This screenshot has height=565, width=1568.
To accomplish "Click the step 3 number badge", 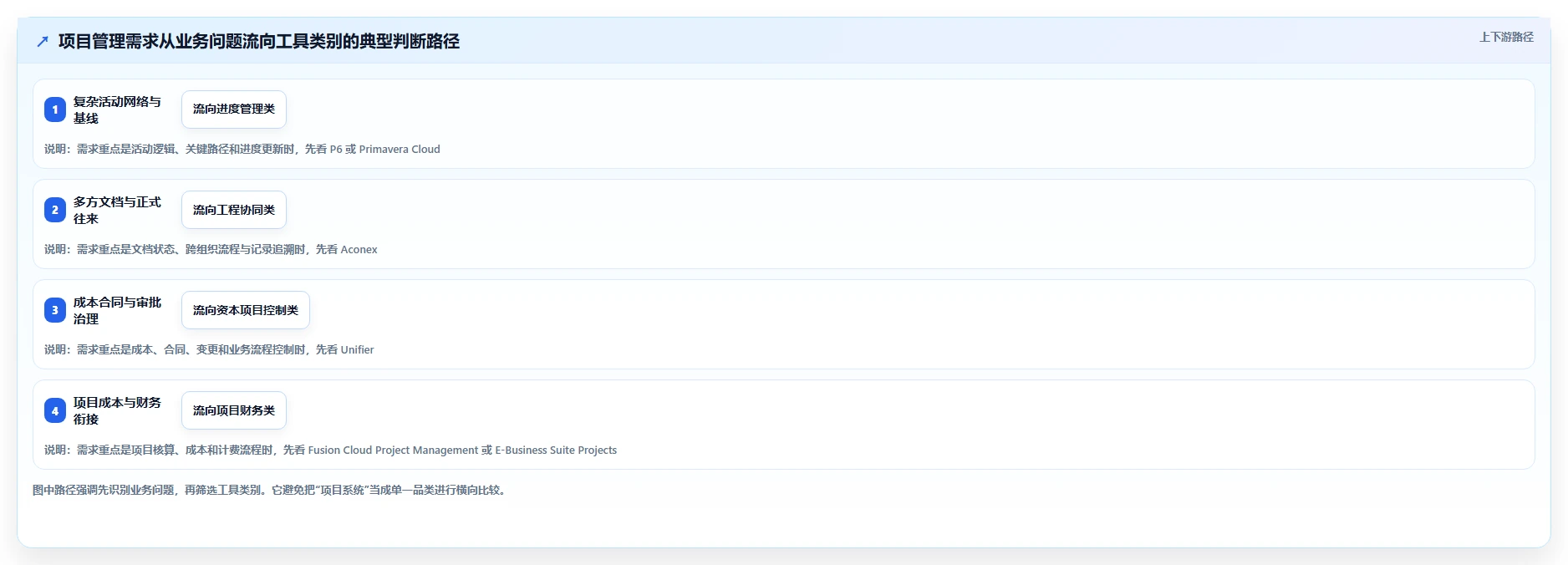I will click(55, 310).
